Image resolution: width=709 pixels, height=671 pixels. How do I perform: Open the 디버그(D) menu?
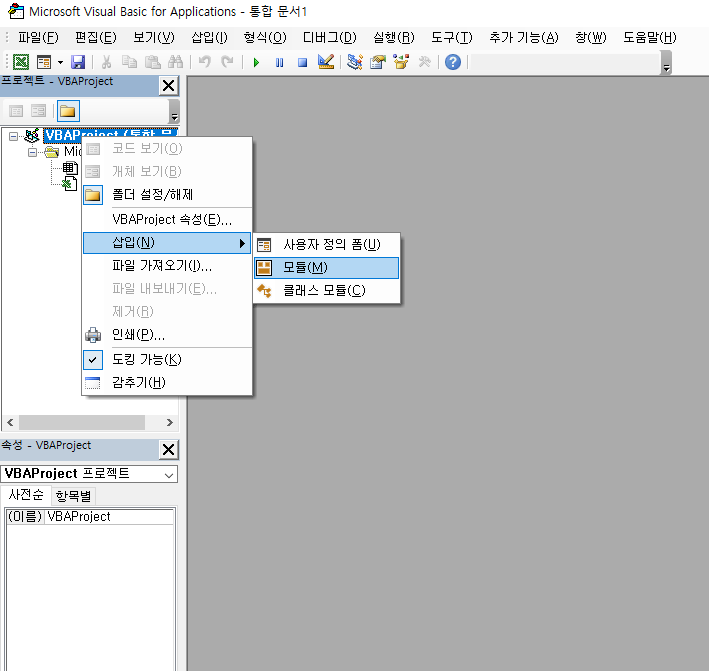[330, 38]
